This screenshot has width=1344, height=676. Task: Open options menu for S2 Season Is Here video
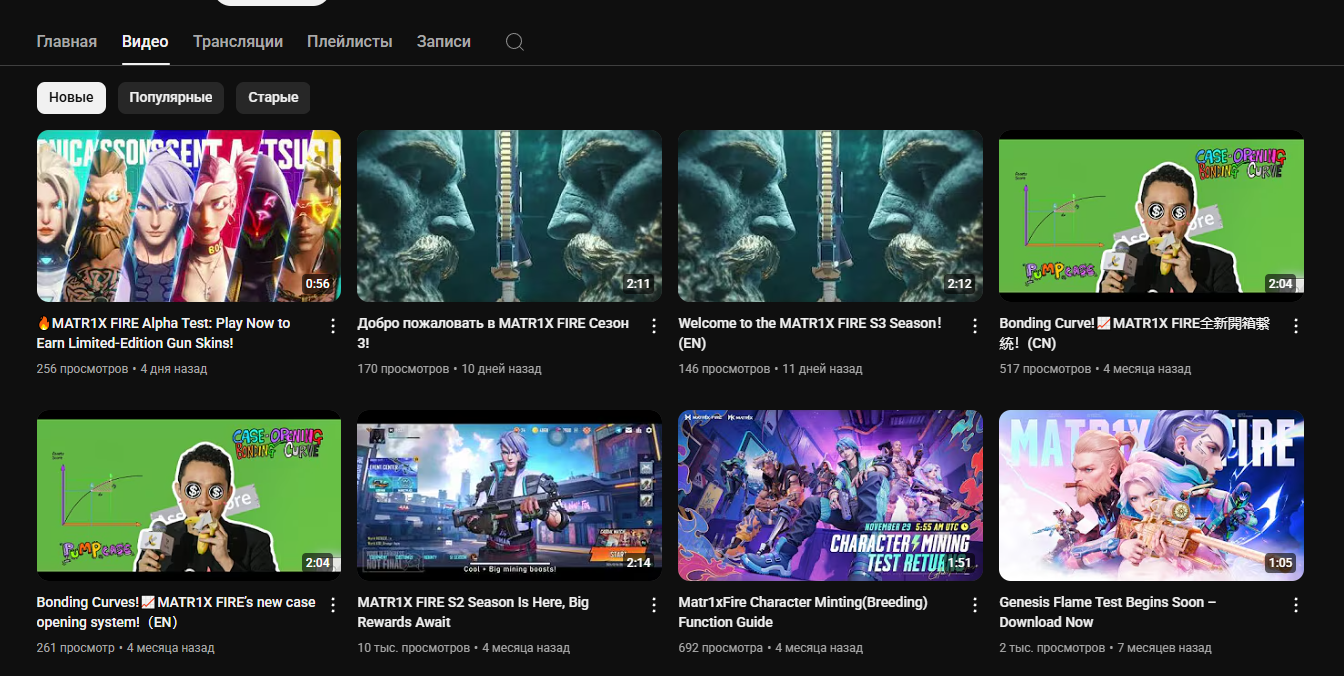pyautogui.click(x=654, y=605)
